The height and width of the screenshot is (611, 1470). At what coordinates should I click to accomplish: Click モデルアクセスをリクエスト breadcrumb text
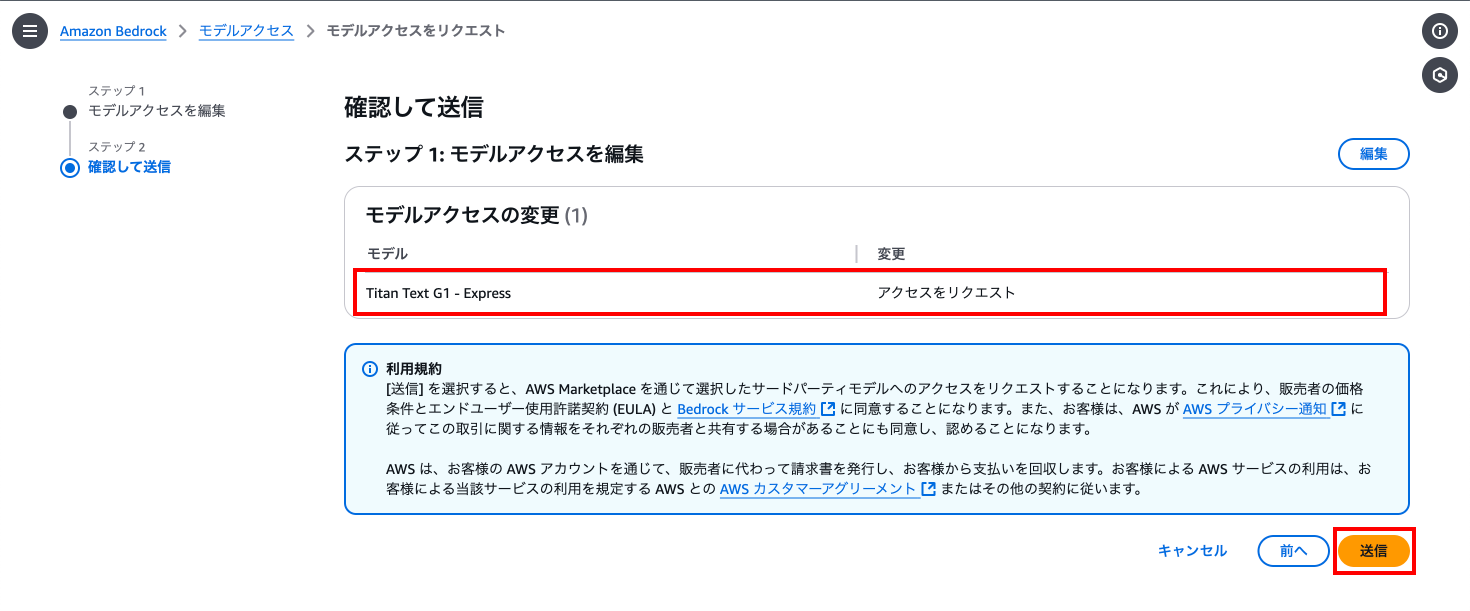(x=416, y=31)
